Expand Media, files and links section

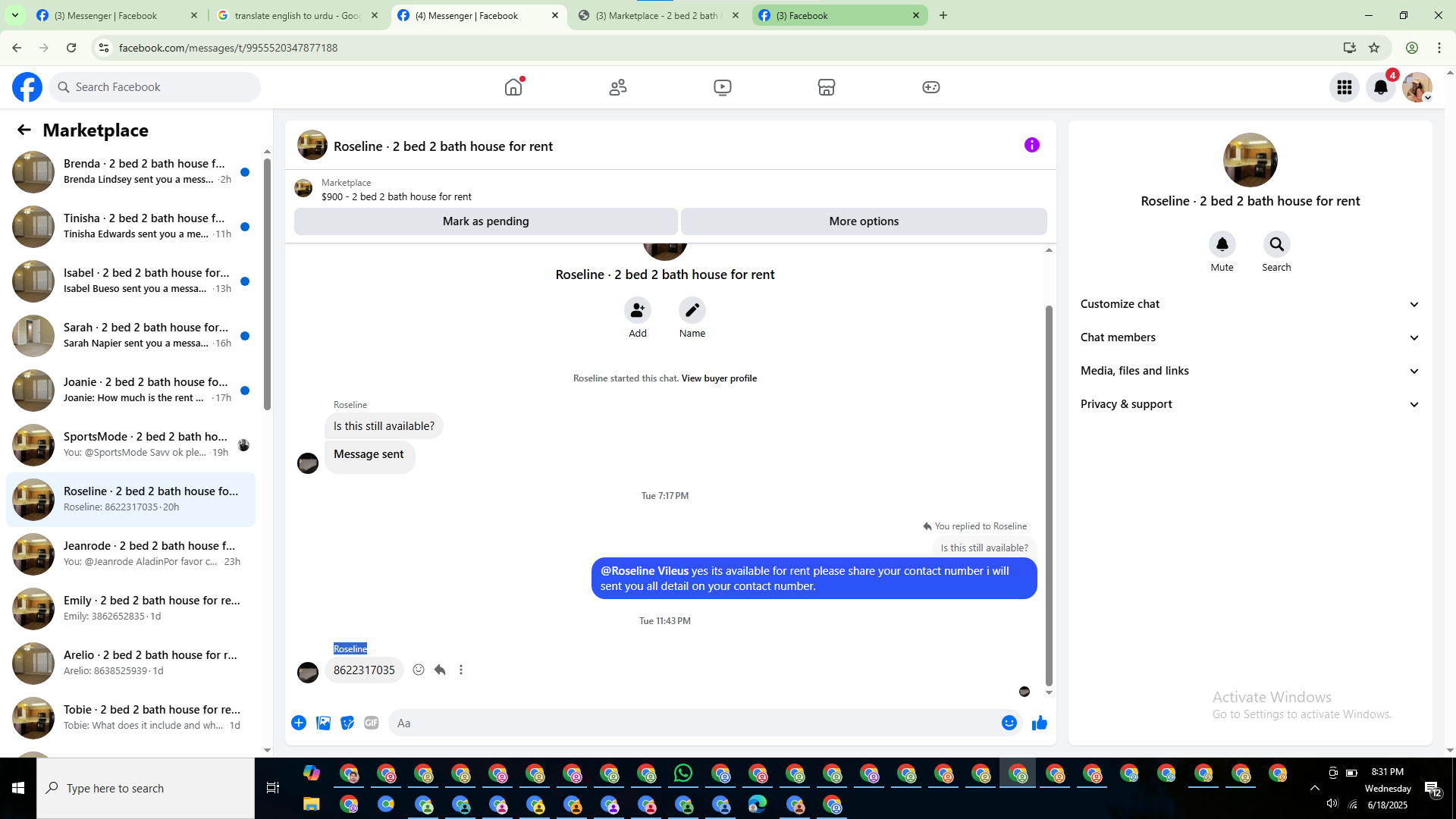point(1250,371)
